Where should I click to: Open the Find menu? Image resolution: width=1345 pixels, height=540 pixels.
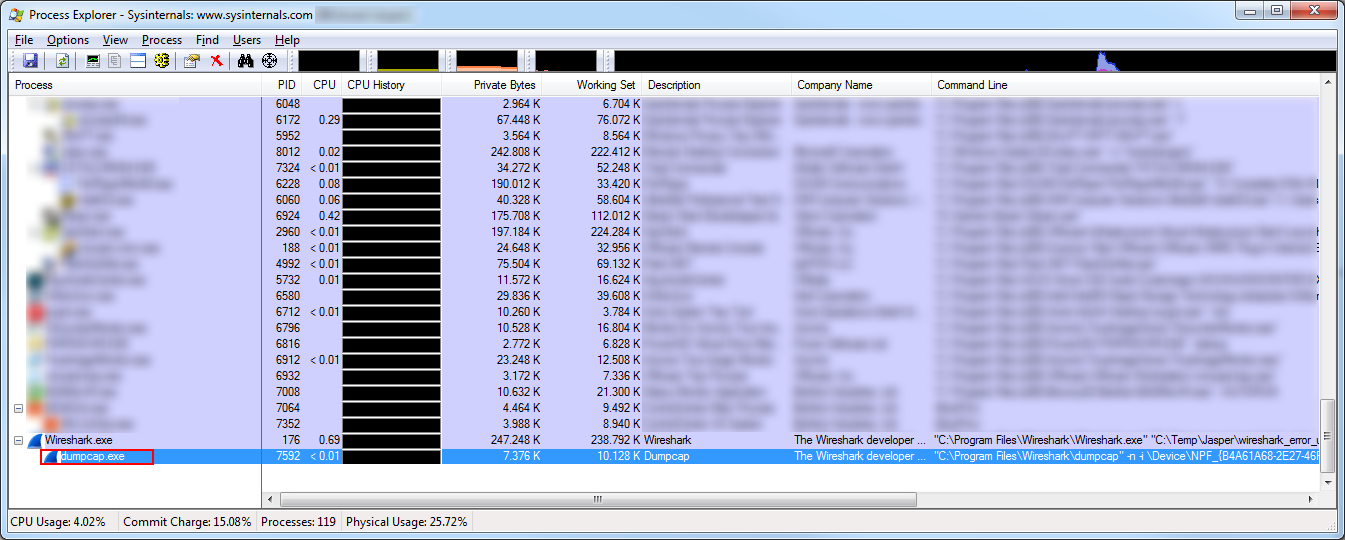pos(207,40)
